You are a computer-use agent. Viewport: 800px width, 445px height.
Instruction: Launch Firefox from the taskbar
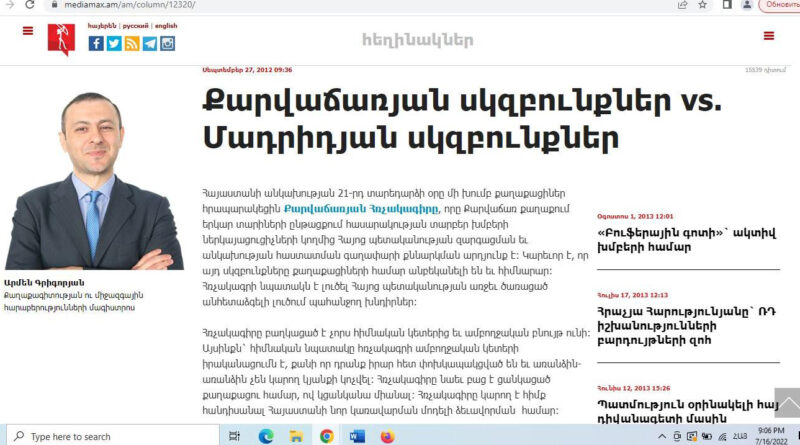click(388, 436)
